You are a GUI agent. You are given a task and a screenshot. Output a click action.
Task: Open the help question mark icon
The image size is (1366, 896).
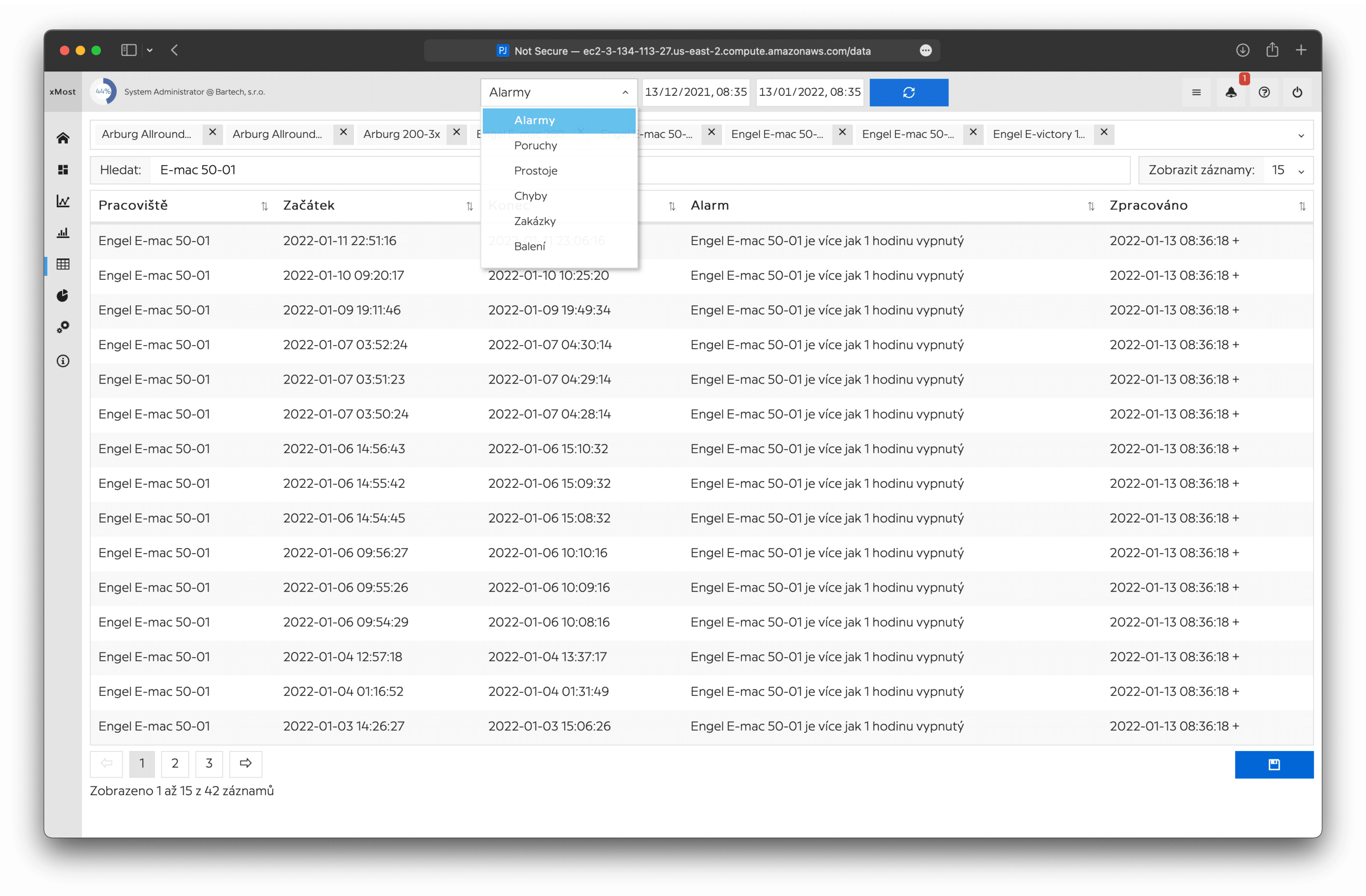pos(1264,92)
